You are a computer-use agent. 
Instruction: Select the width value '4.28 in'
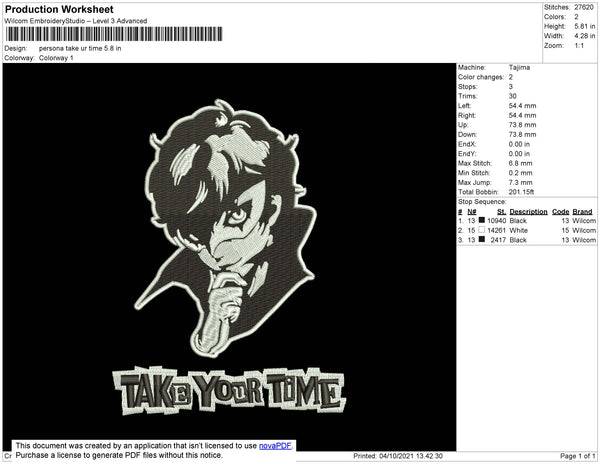point(585,36)
